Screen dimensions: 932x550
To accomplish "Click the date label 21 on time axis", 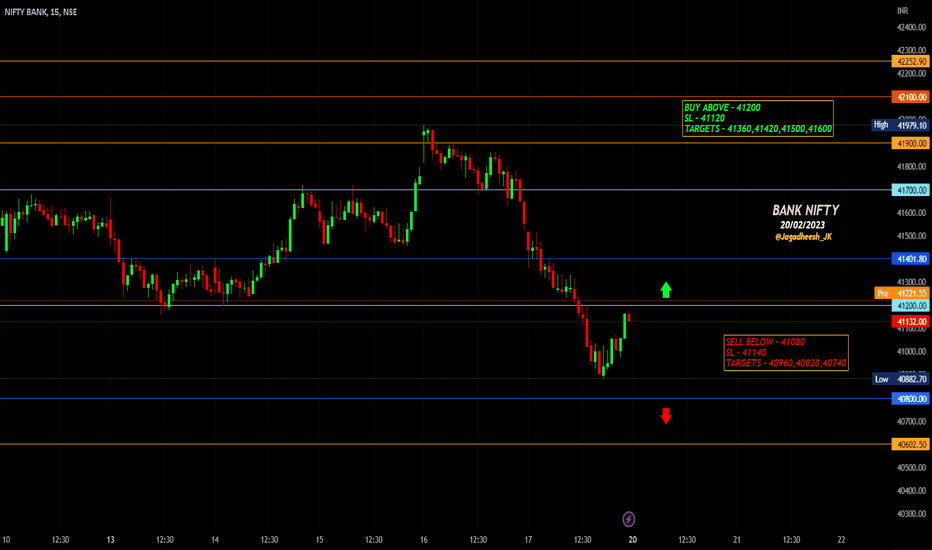I will pos(736,540).
